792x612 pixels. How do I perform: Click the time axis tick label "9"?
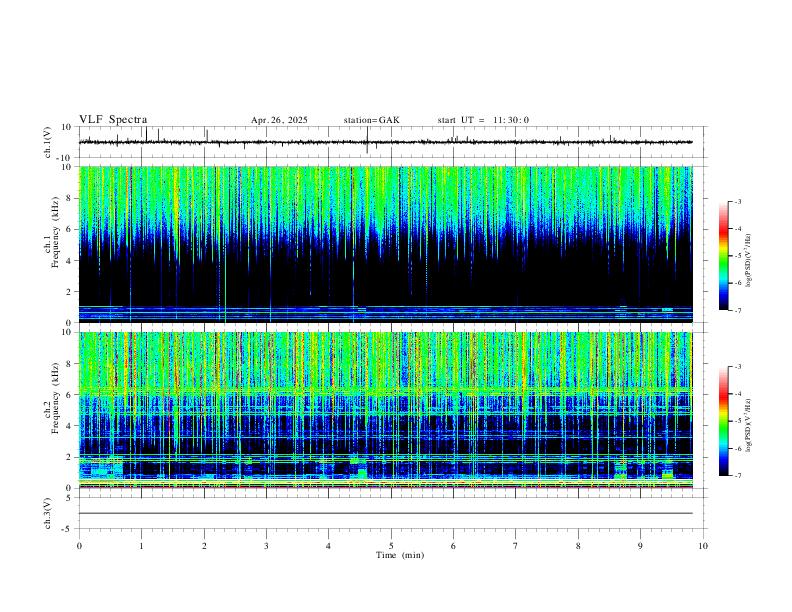pos(640,546)
